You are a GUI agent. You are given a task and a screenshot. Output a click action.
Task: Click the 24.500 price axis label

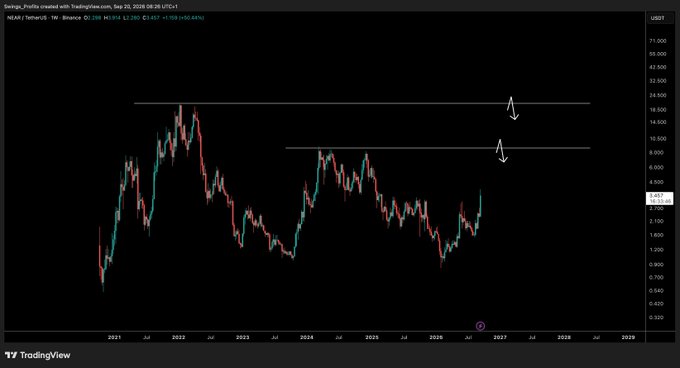coord(657,95)
